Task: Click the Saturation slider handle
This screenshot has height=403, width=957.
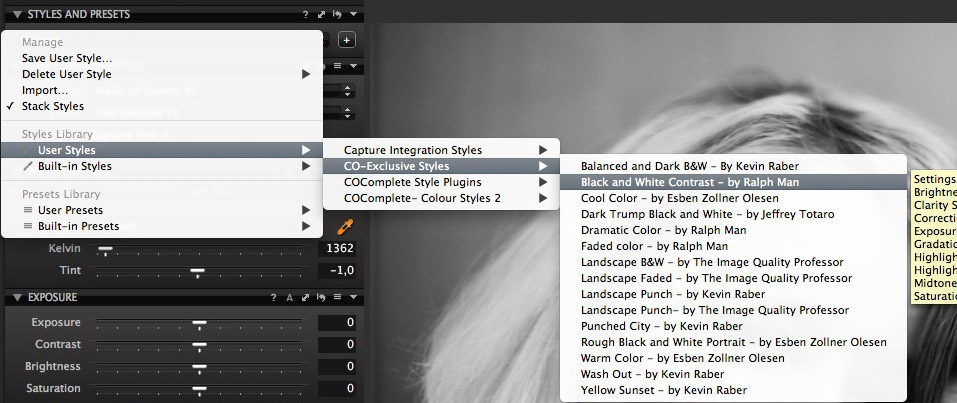Action: pyautogui.click(x=199, y=389)
